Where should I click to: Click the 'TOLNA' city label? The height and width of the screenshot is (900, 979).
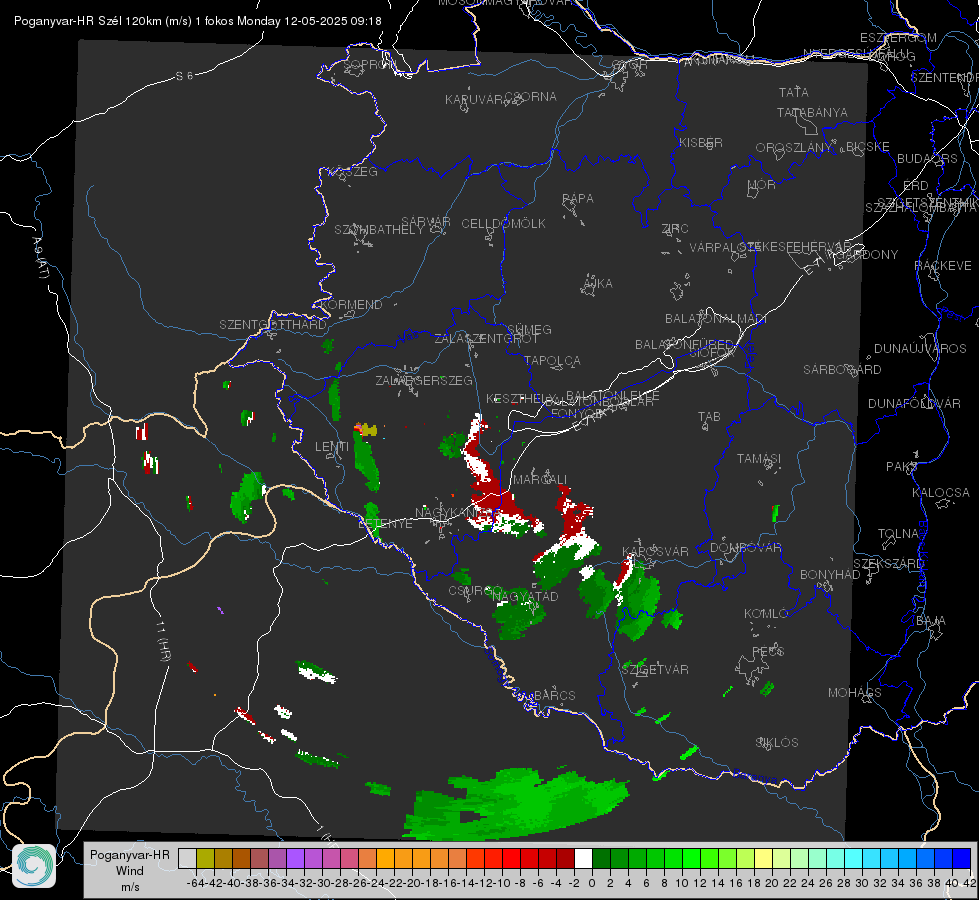(x=898, y=534)
